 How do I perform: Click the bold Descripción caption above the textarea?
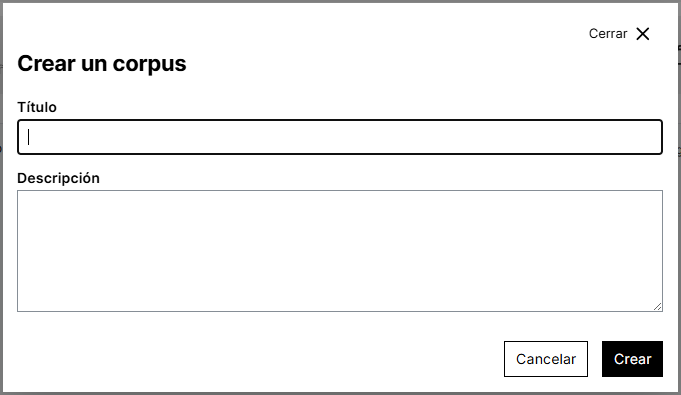point(59,178)
